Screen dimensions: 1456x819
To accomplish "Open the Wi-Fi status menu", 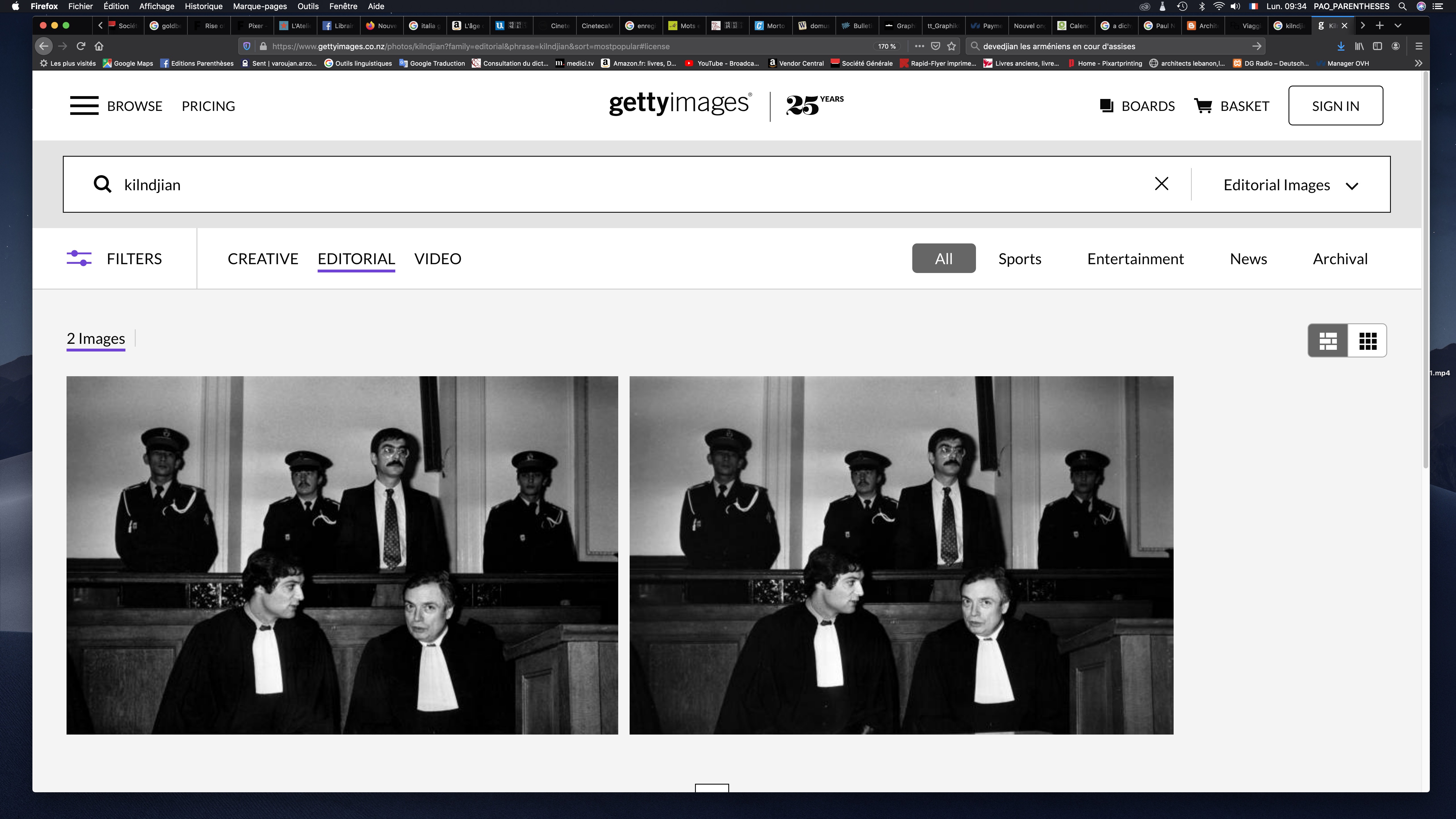I will click(x=1219, y=6).
